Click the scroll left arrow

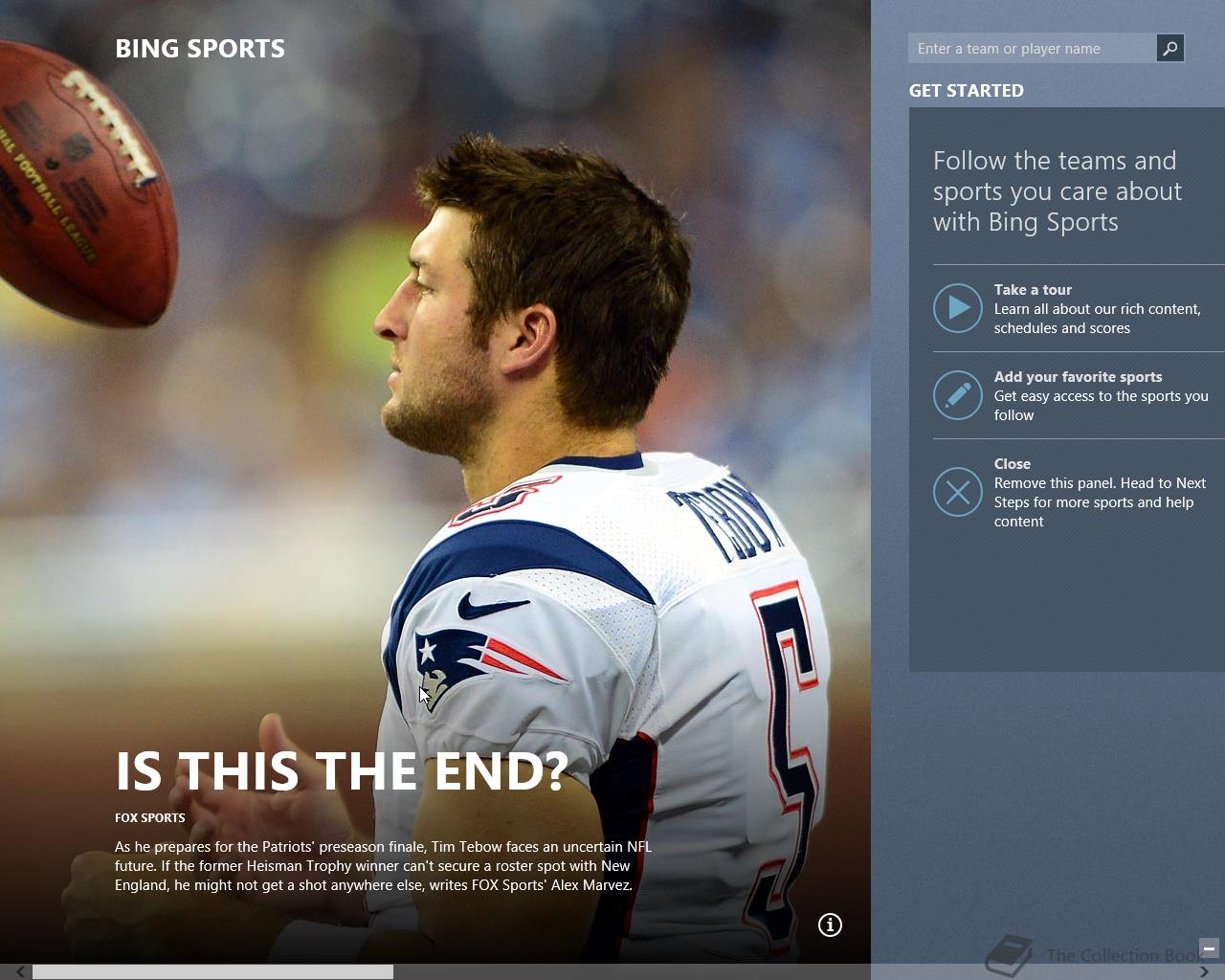[x=20, y=971]
